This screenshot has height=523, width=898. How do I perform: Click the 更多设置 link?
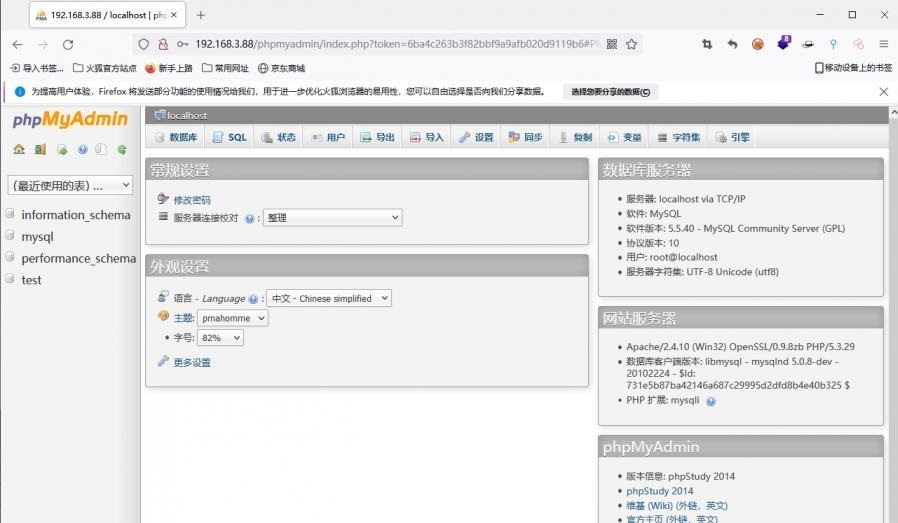[x=192, y=363]
